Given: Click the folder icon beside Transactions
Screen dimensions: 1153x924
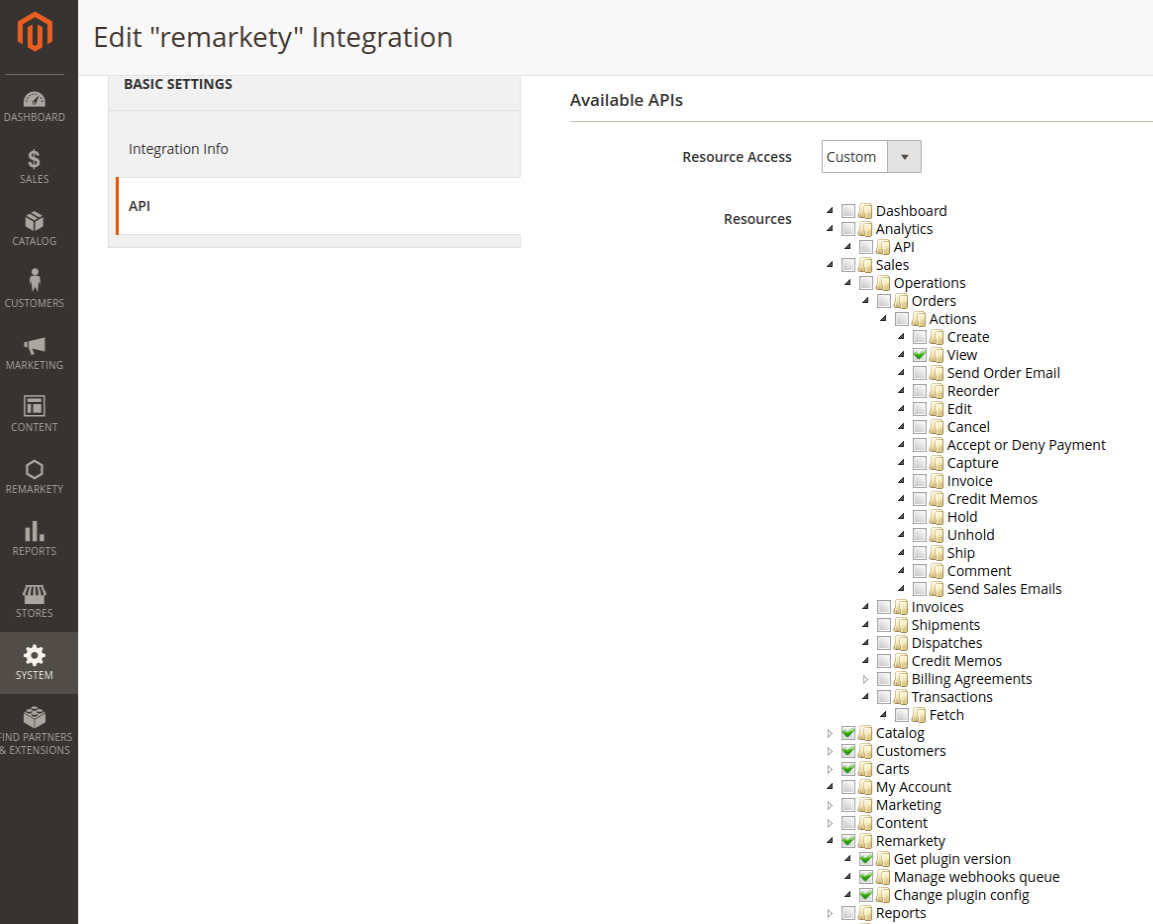Looking at the screenshot, I should [x=901, y=698].
